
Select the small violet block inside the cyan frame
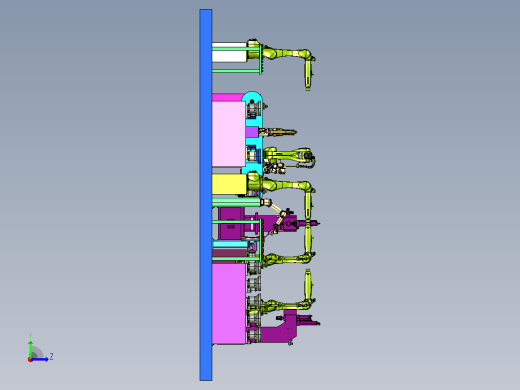coord(252,132)
